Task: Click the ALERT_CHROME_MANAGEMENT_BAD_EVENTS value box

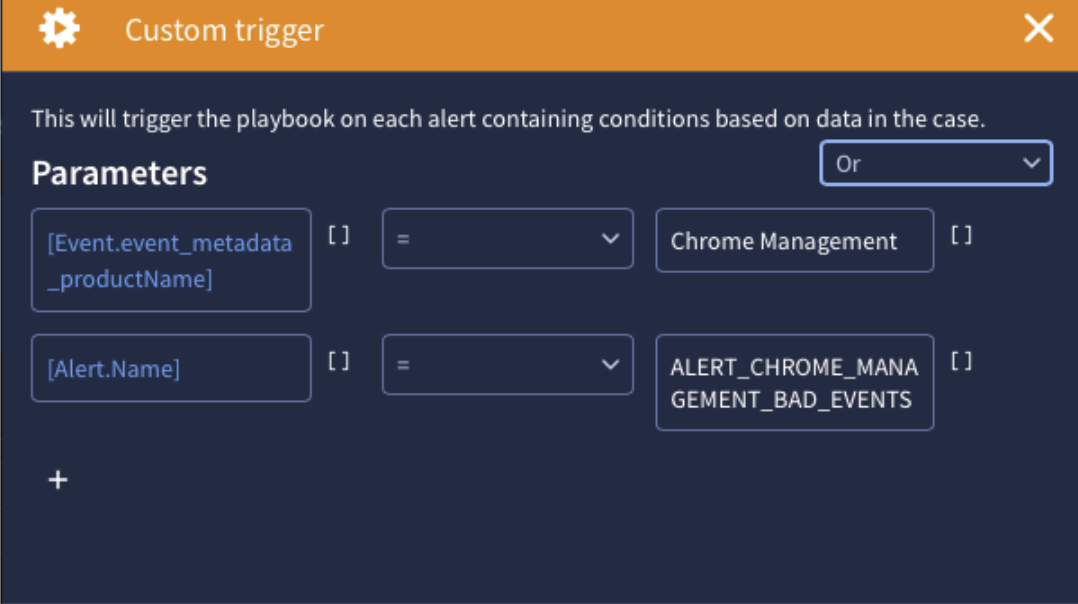Action: coord(794,382)
